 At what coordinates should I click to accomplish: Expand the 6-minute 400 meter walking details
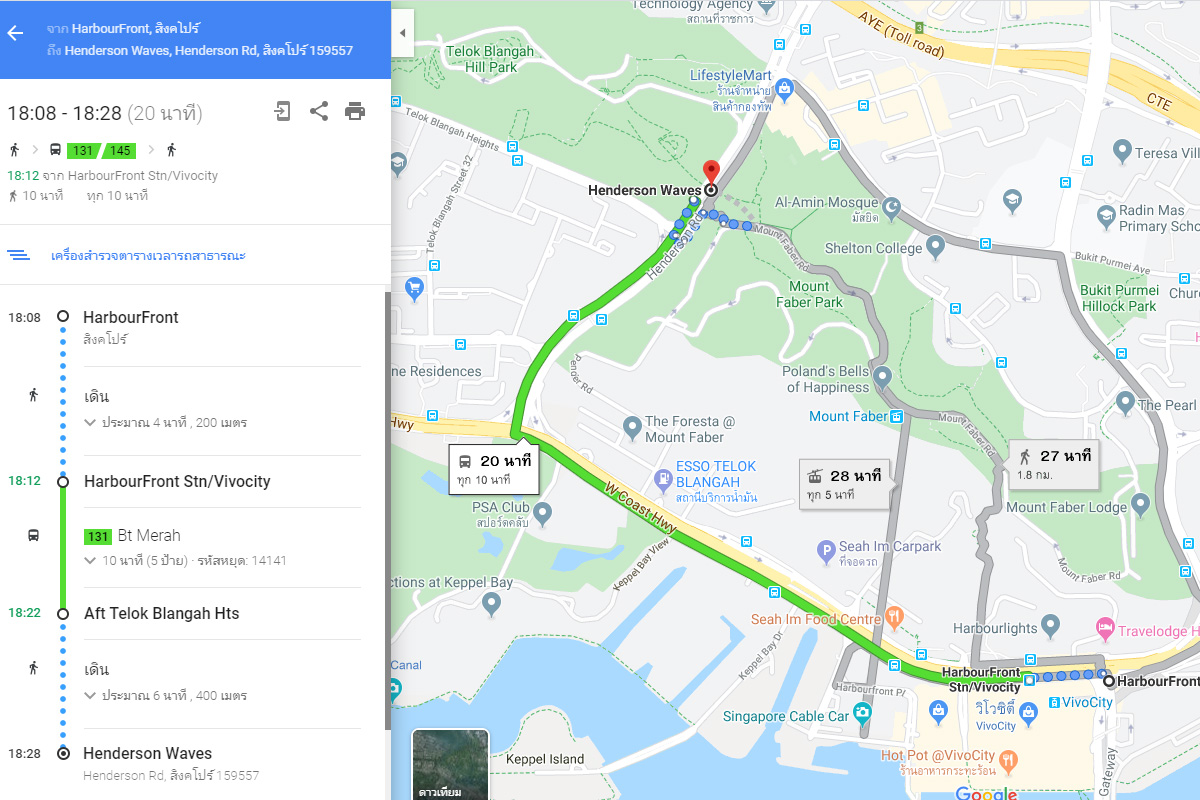[166, 695]
